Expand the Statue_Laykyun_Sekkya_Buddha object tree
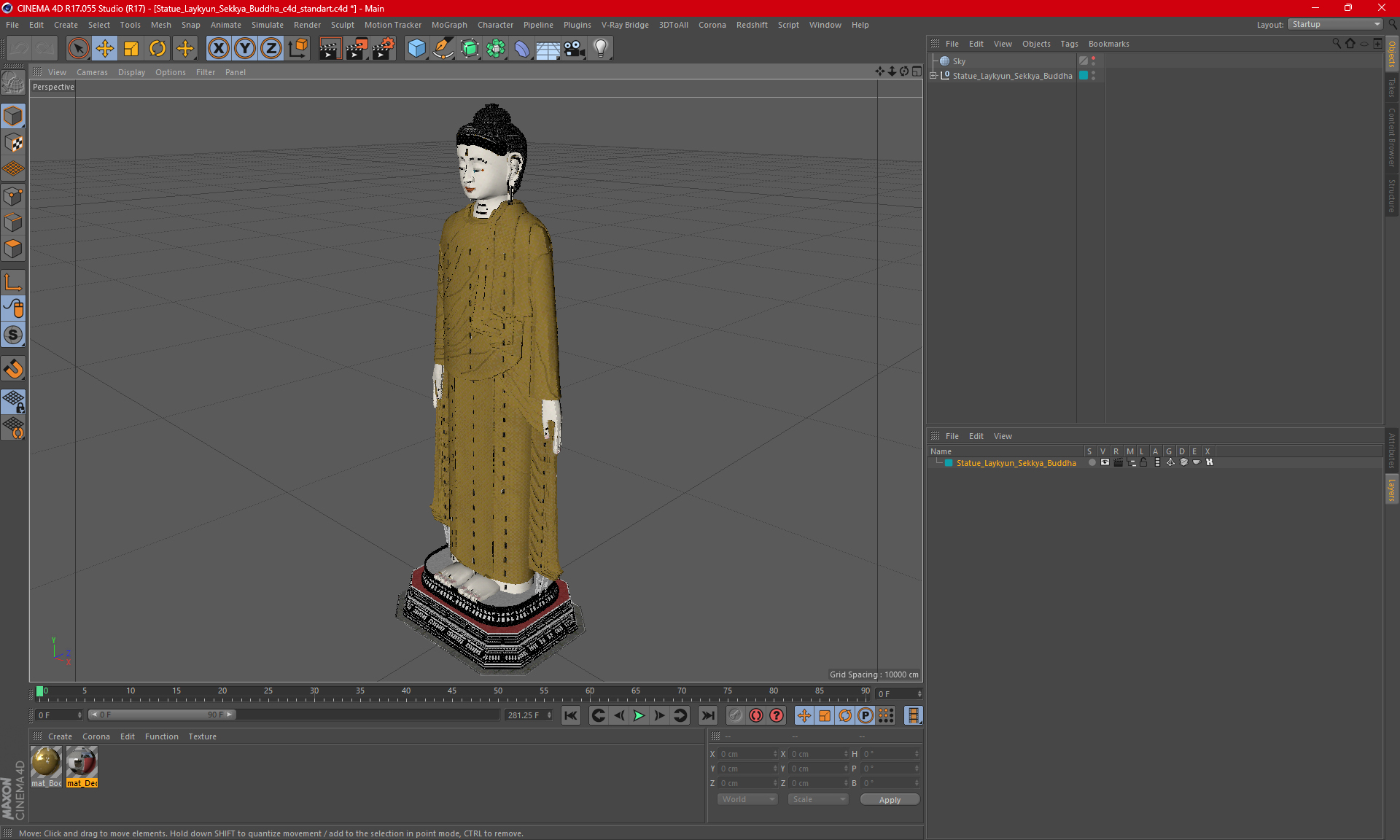The width and height of the screenshot is (1400, 840). coord(933,76)
